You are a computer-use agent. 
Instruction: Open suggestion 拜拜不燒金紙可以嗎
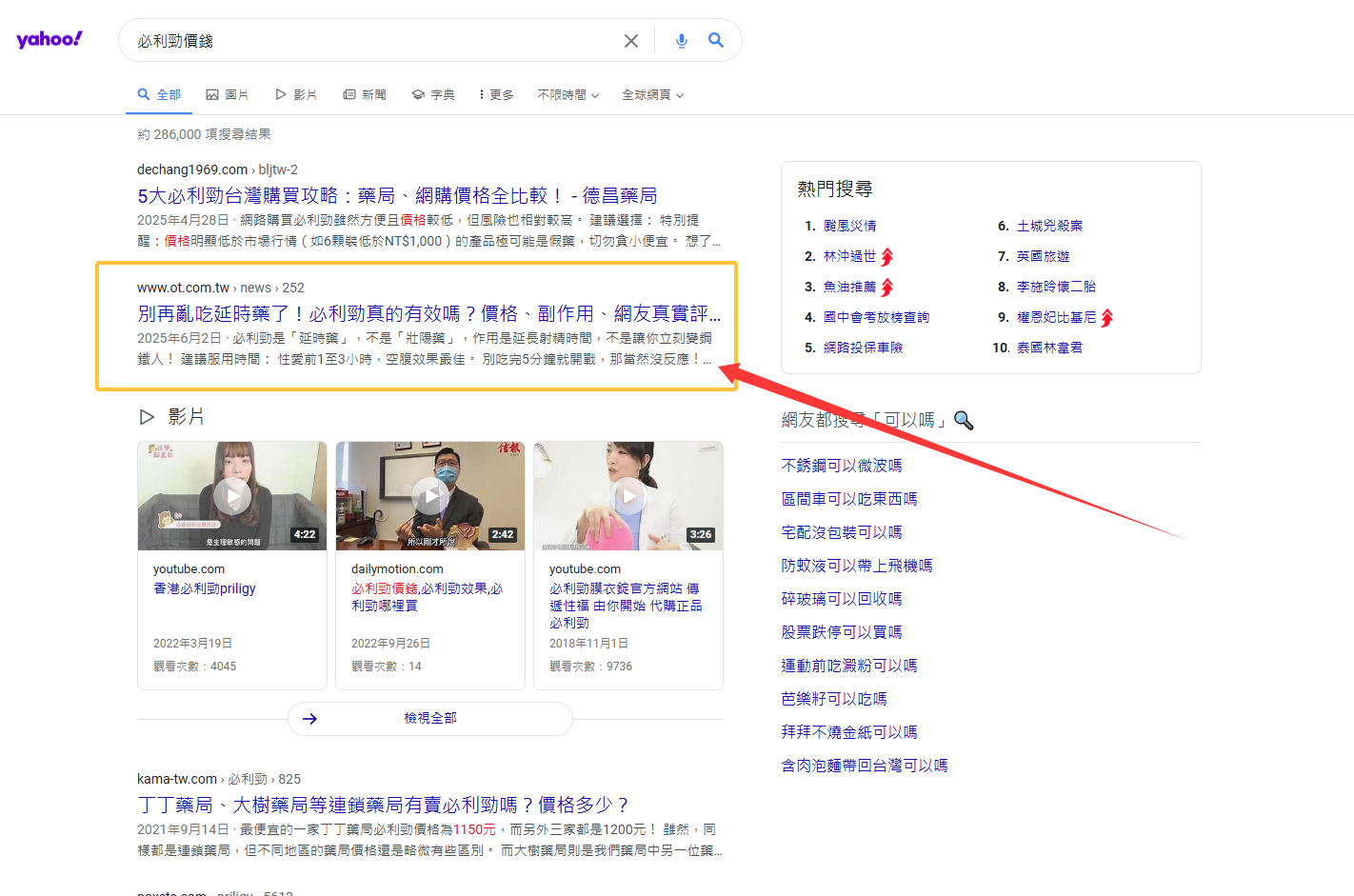coord(849,732)
